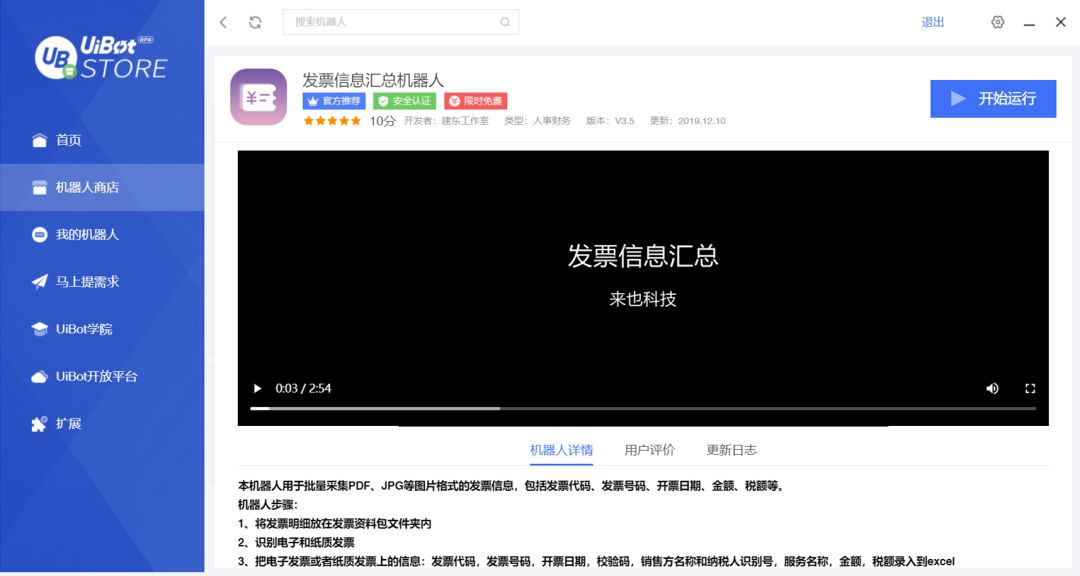Click the 限时免费 badge
This screenshot has width=1080, height=576.
[x=476, y=101]
